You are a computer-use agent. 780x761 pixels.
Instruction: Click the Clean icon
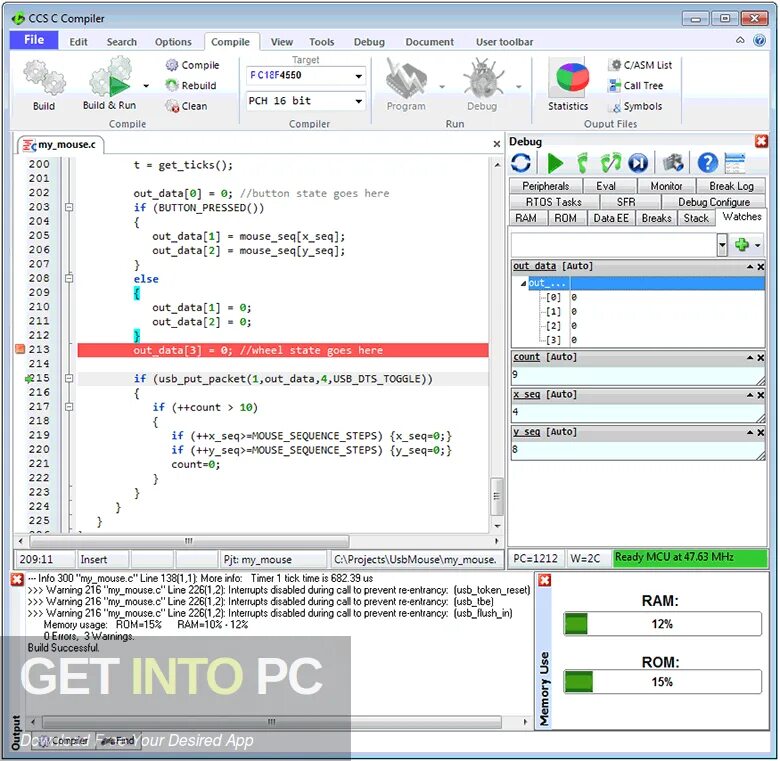click(x=172, y=106)
